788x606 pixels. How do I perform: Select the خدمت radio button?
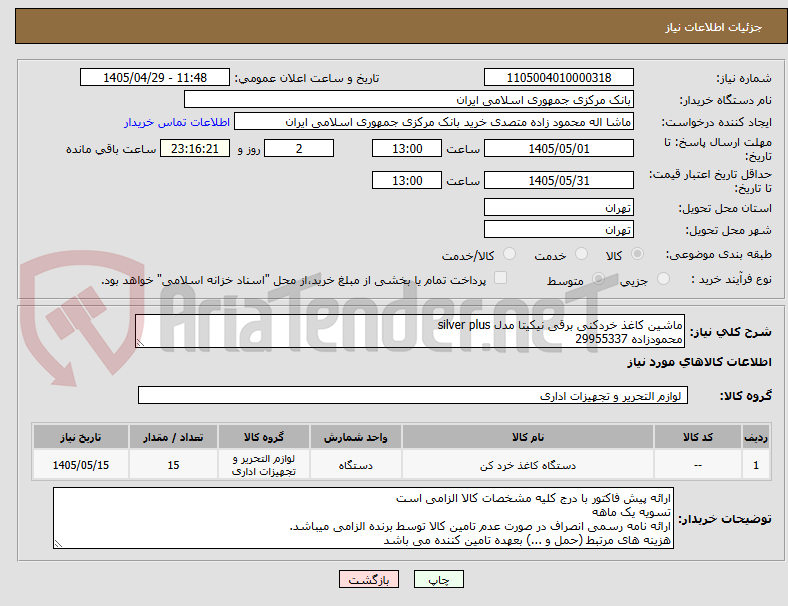(581, 254)
